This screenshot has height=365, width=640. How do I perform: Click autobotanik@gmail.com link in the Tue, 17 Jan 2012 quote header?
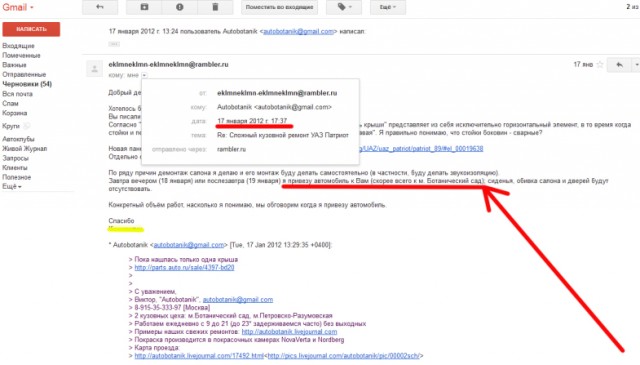[x=189, y=245]
